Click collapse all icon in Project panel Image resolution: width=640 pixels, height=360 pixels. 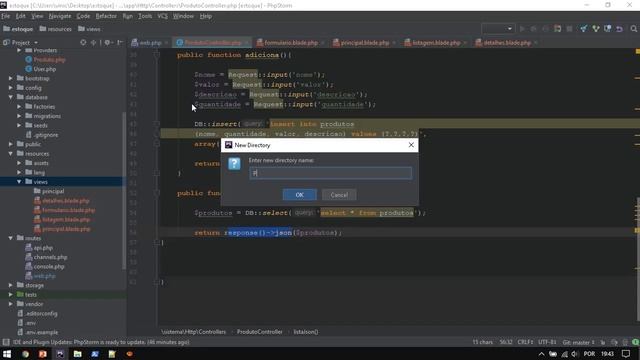(93, 42)
